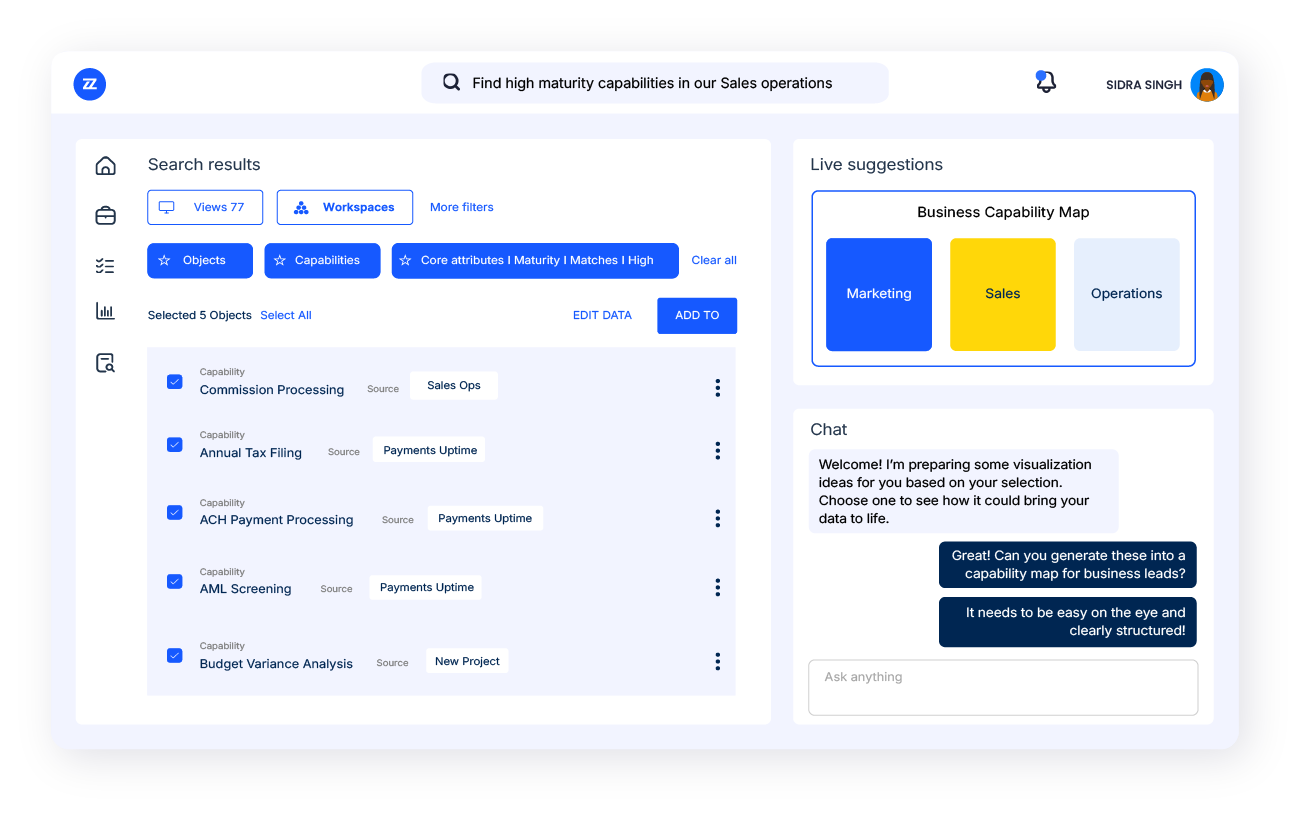Uncheck the Commission Processing checkbox

(175, 382)
